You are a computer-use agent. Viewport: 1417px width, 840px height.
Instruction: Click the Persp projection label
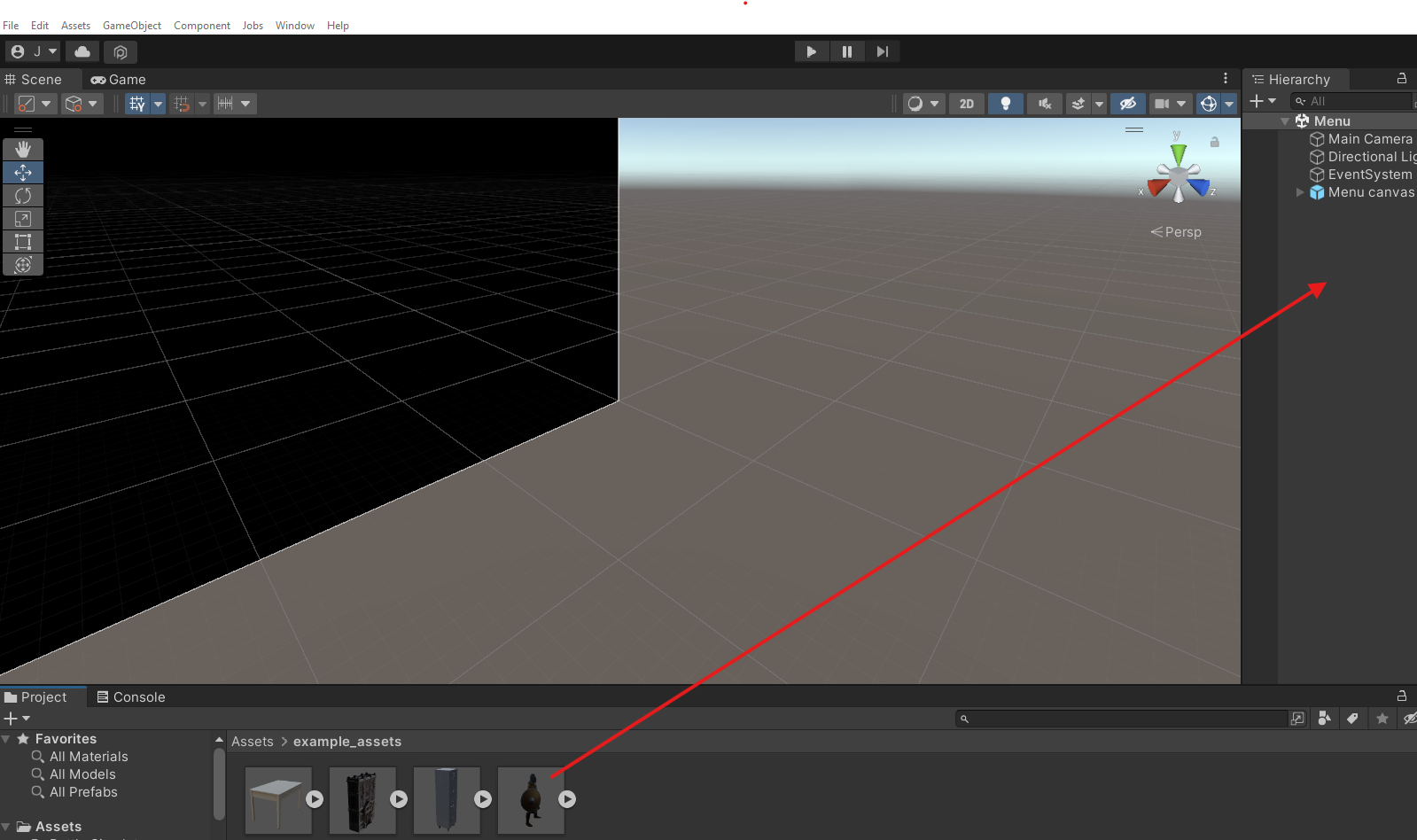pos(1183,232)
